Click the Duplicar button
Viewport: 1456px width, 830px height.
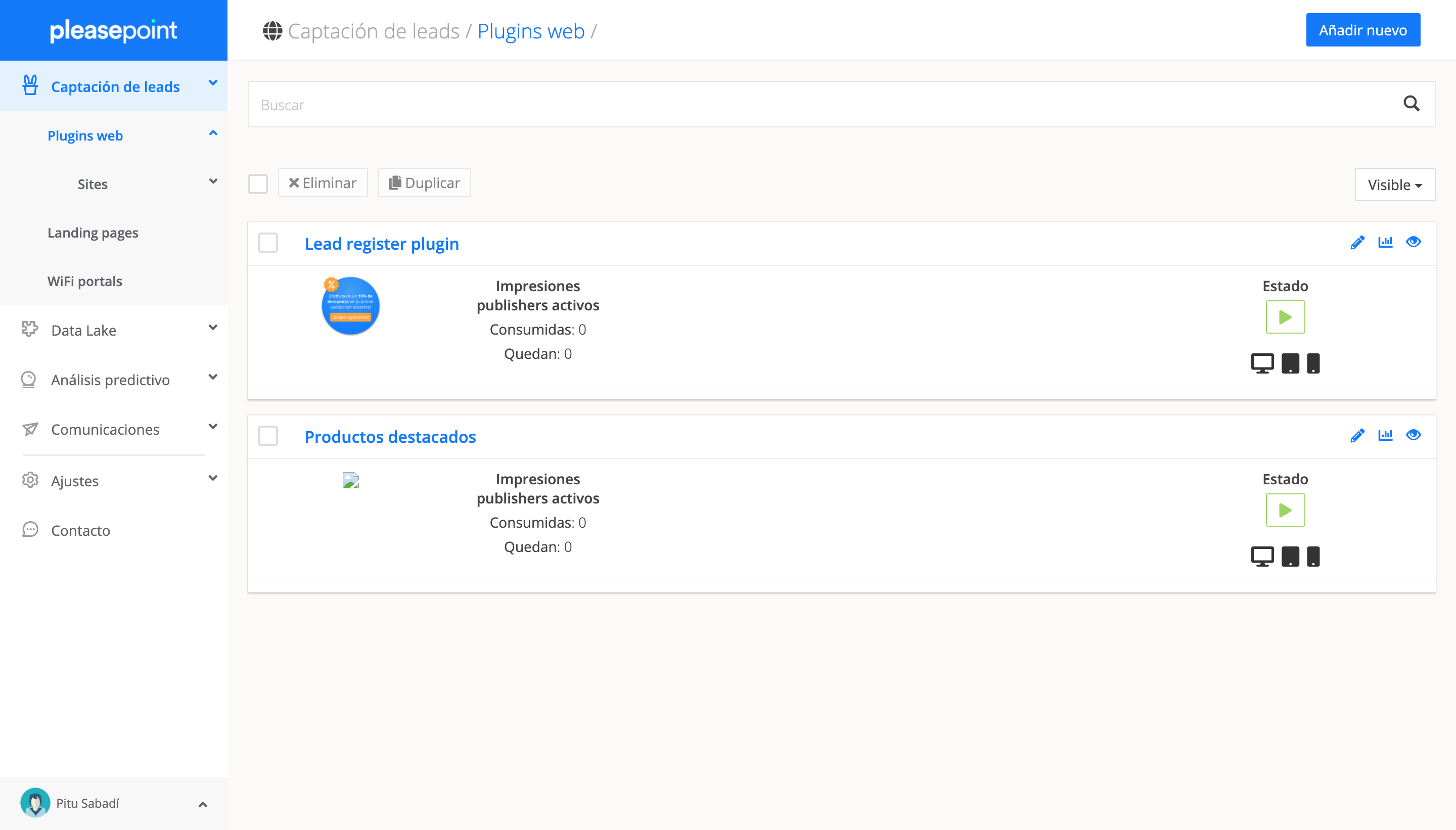point(425,183)
